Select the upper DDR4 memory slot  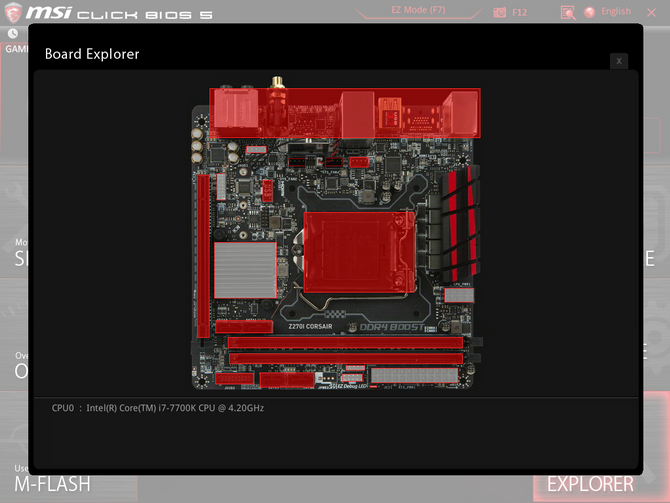(x=345, y=342)
